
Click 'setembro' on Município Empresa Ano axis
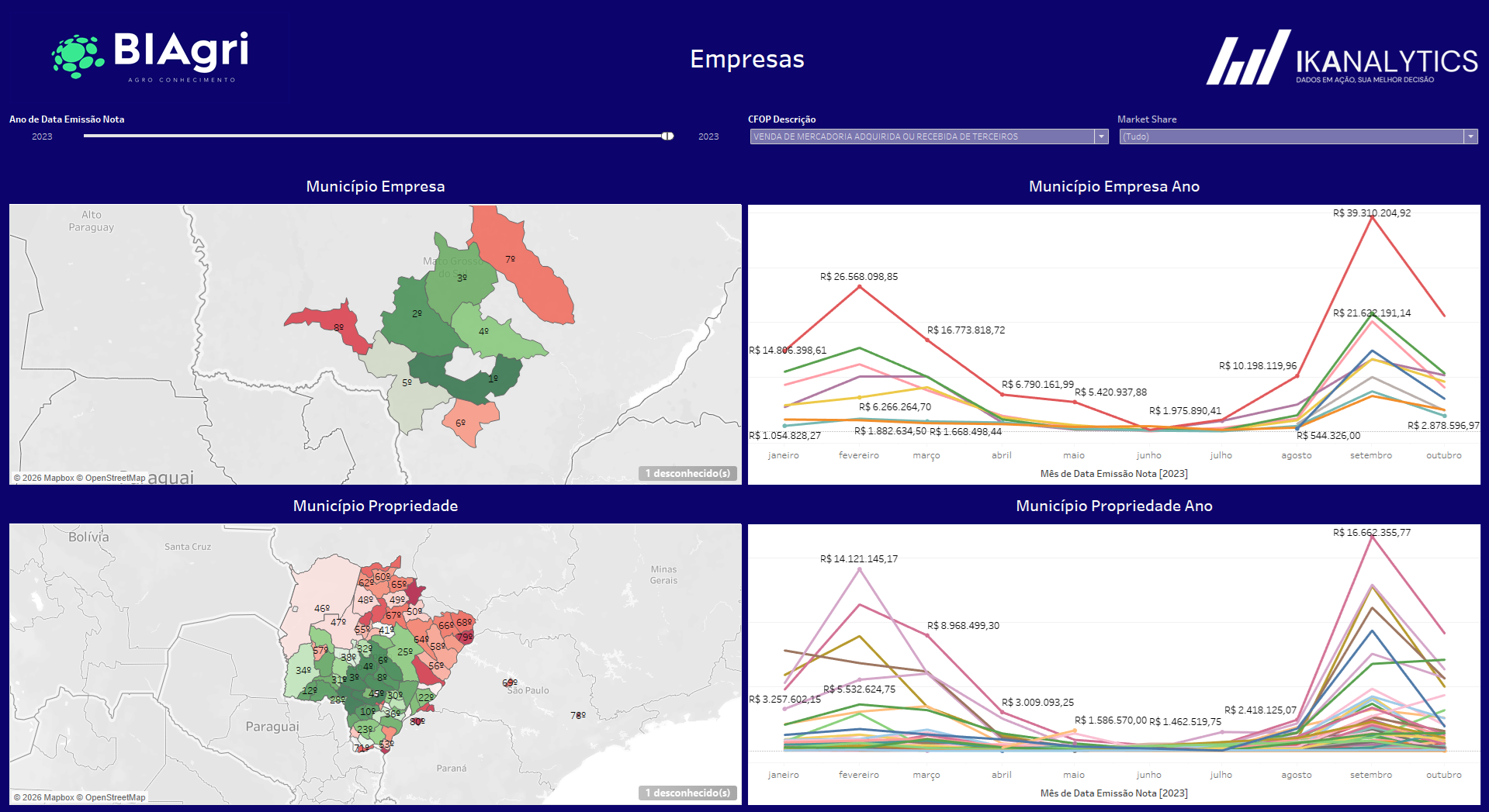point(1371,455)
